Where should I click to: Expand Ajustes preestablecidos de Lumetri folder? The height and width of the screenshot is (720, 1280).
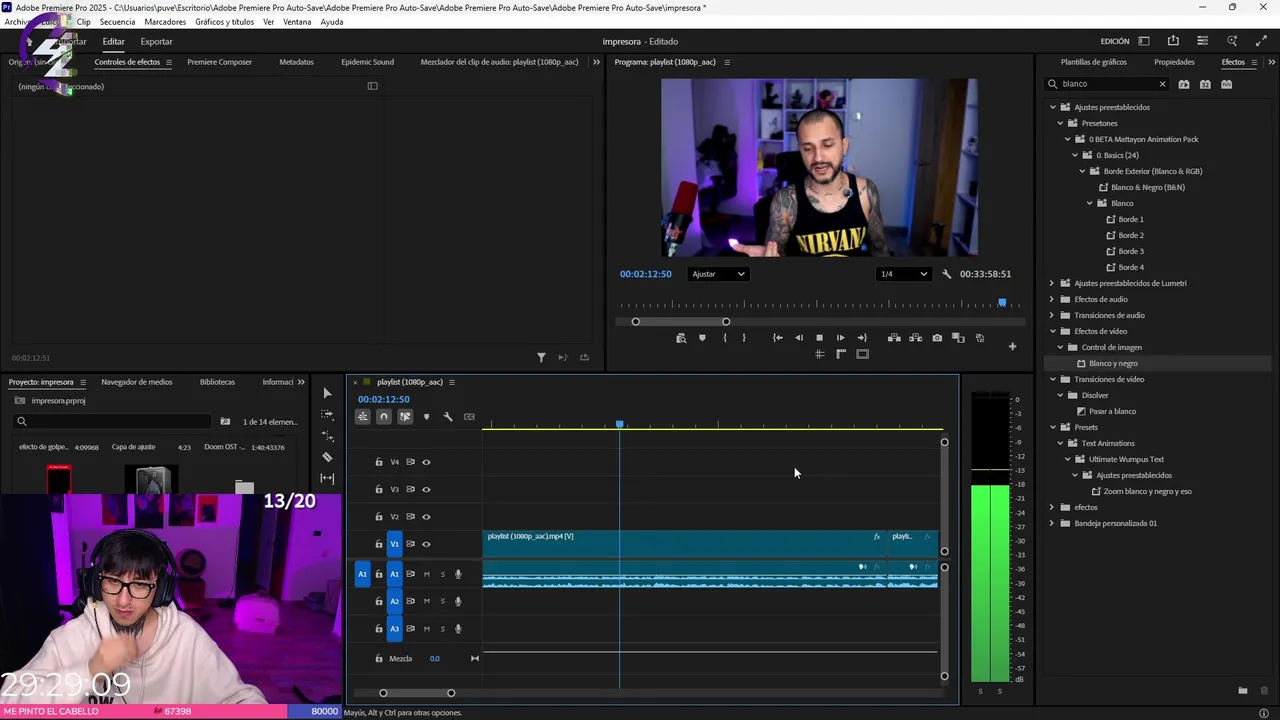pos(1052,283)
